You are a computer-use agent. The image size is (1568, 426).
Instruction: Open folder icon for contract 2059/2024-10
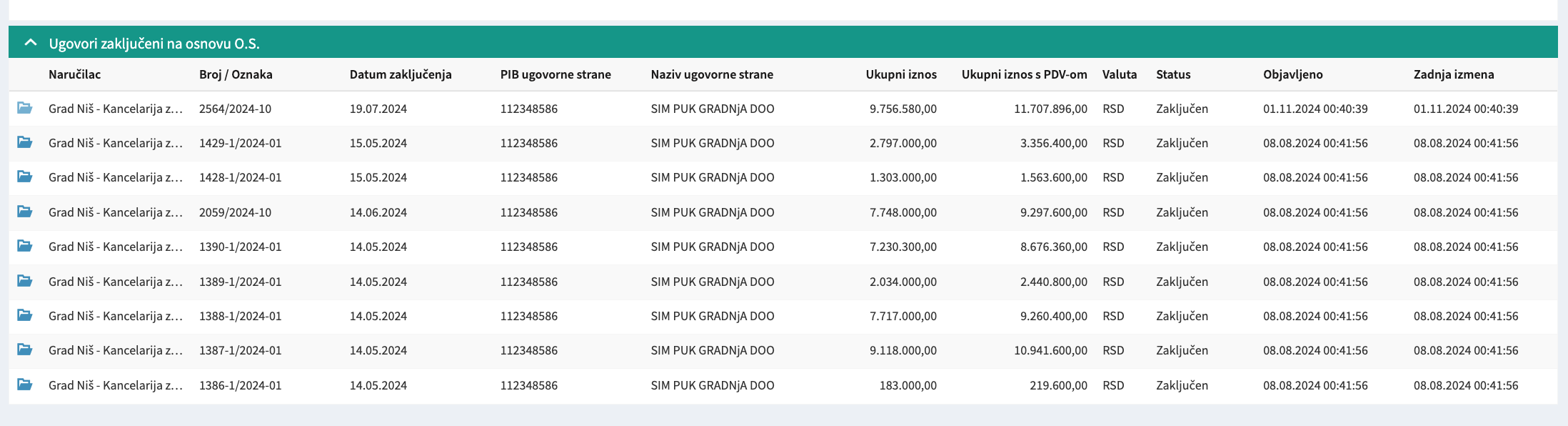25,212
